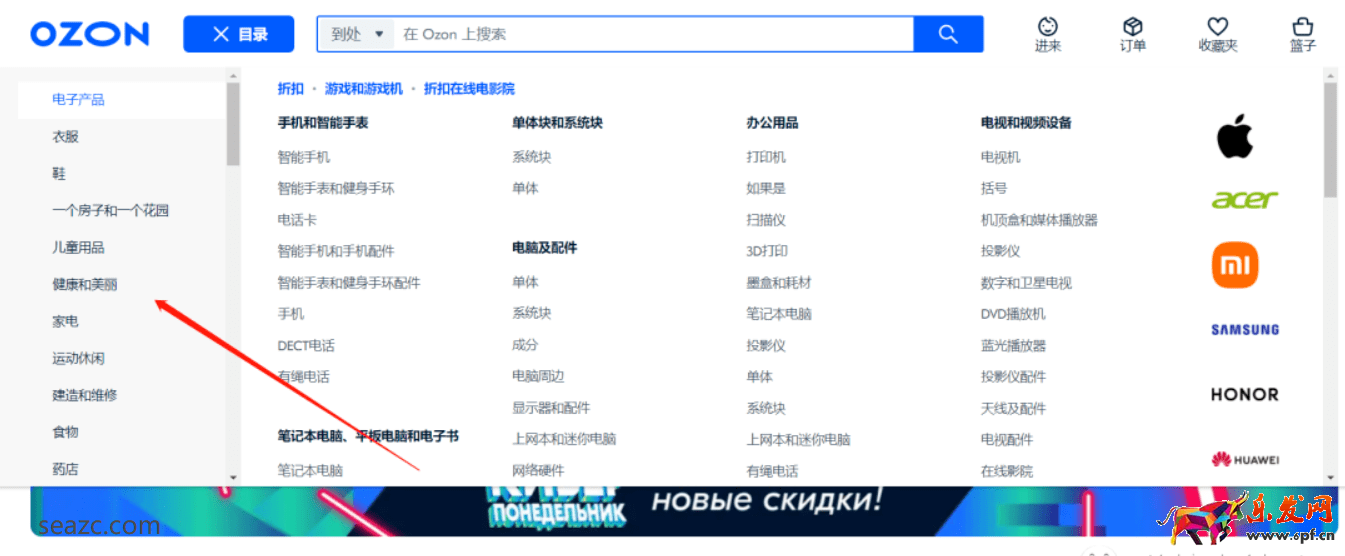
Task: Click the OZON logo
Action: point(89,34)
